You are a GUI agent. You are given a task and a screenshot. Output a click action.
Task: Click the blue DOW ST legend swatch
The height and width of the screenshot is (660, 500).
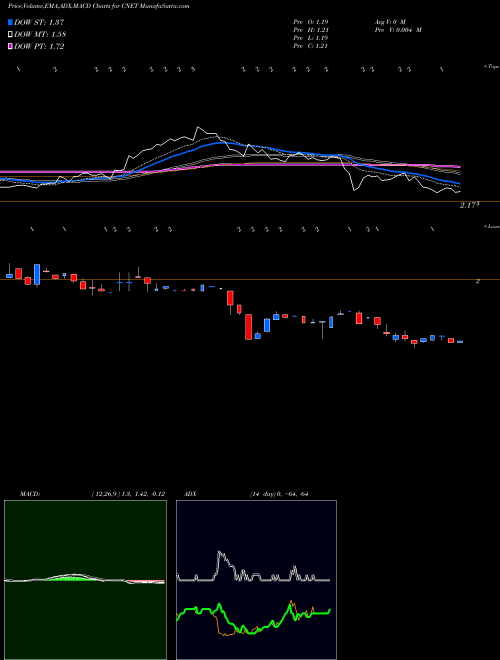click(x=10, y=22)
